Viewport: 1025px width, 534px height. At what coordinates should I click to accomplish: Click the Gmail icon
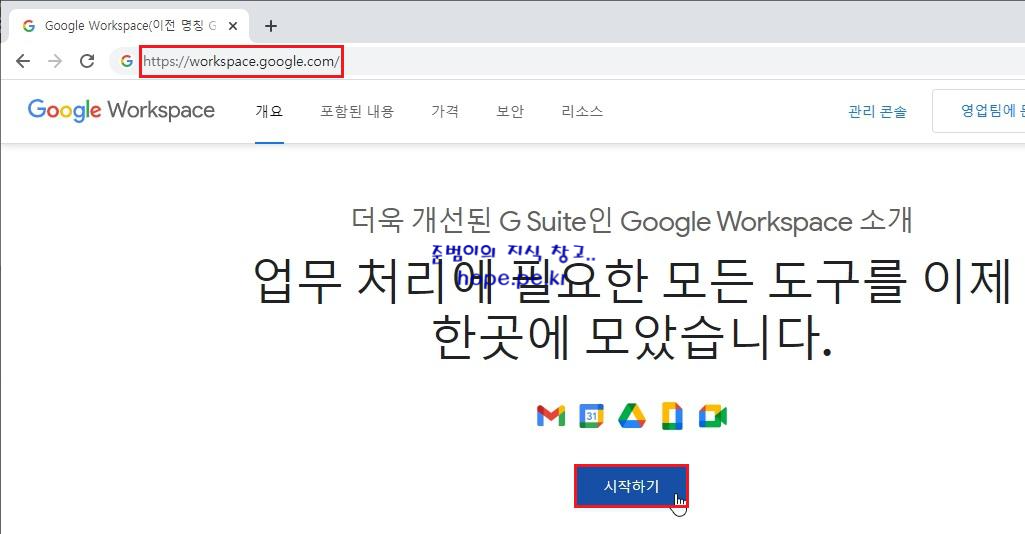(550, 416)
